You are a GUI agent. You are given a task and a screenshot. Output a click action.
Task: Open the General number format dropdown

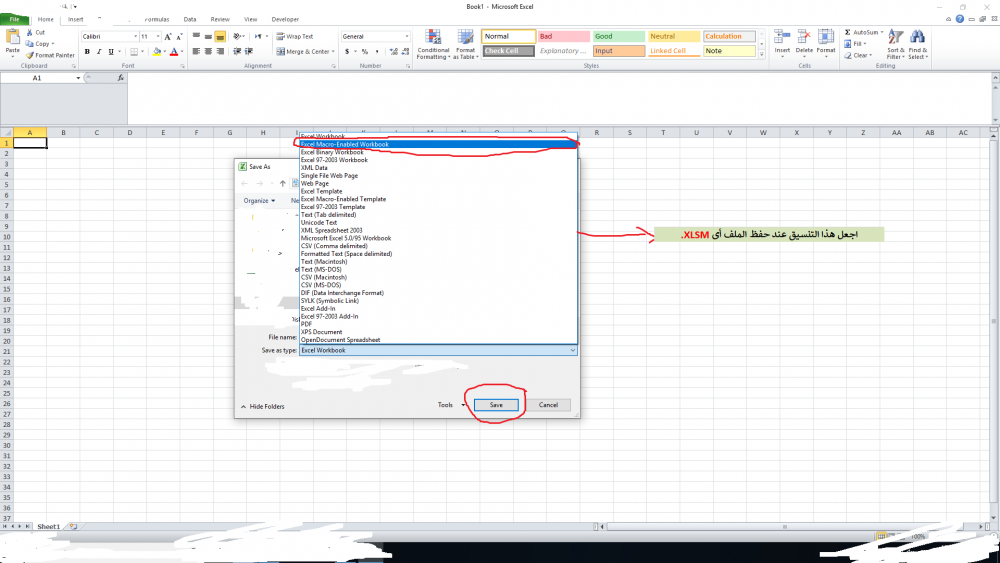(x=407, y=36)
